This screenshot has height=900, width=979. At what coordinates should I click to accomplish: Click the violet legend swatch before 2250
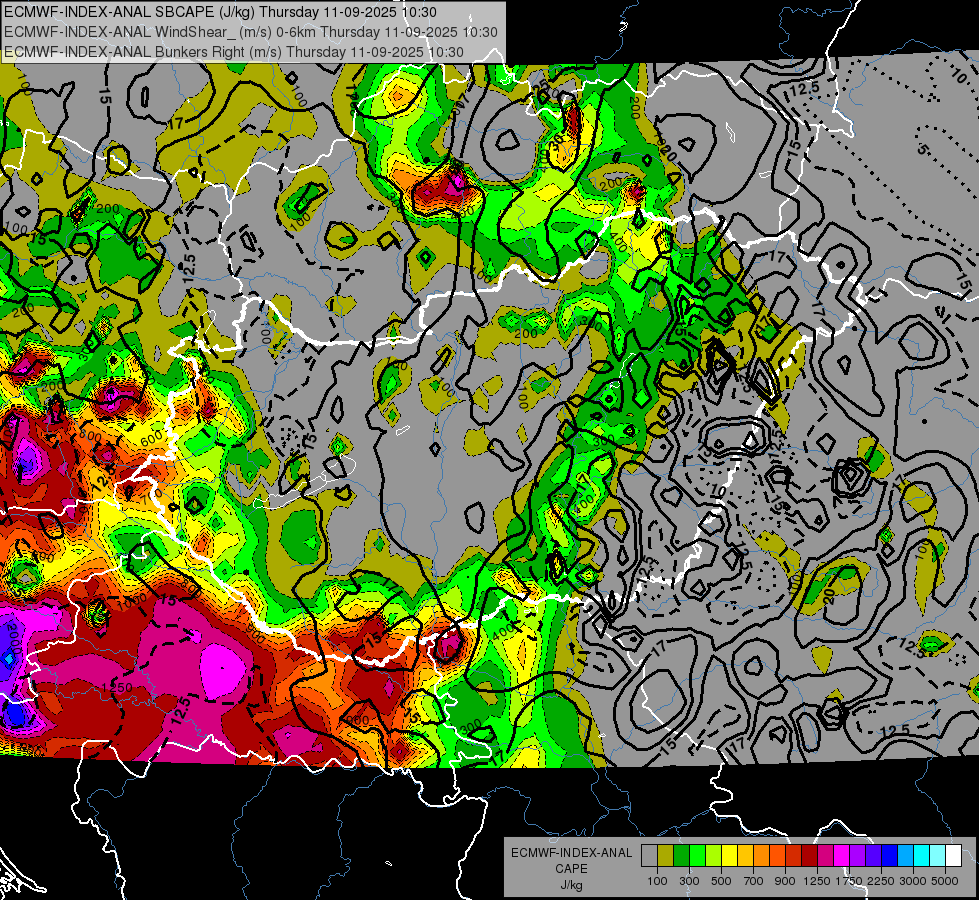(874, 856)
